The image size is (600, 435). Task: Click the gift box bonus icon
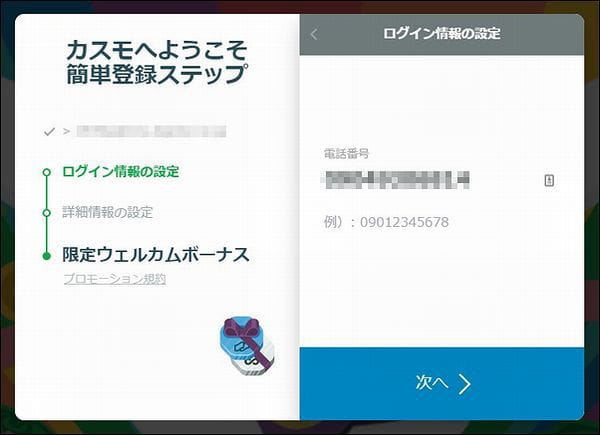[247, 346]
